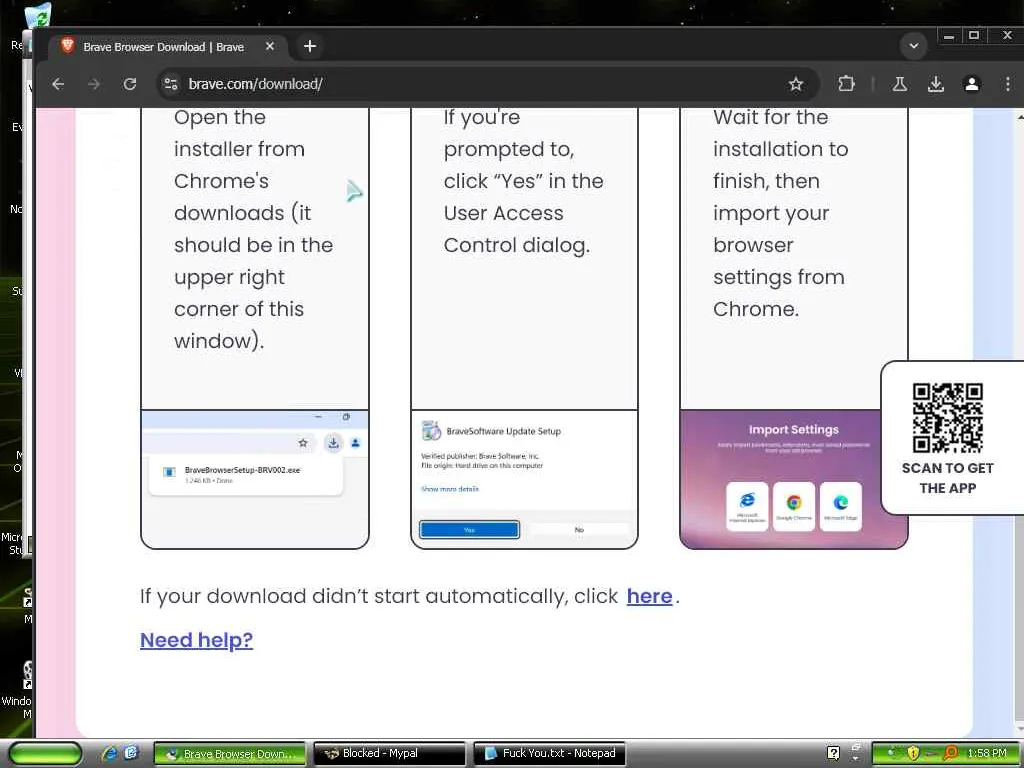Click the security shield tray icon

point(913,754)
